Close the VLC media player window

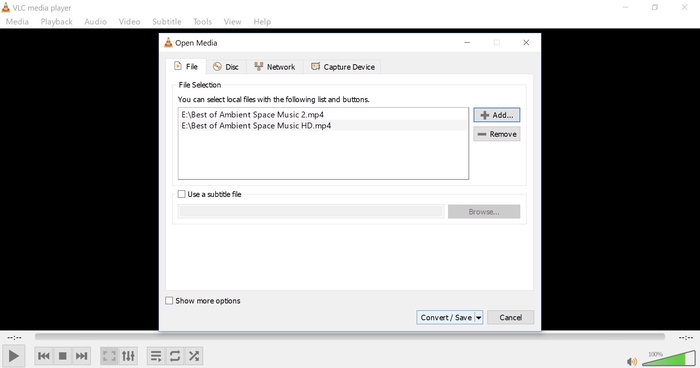[684, 8]
